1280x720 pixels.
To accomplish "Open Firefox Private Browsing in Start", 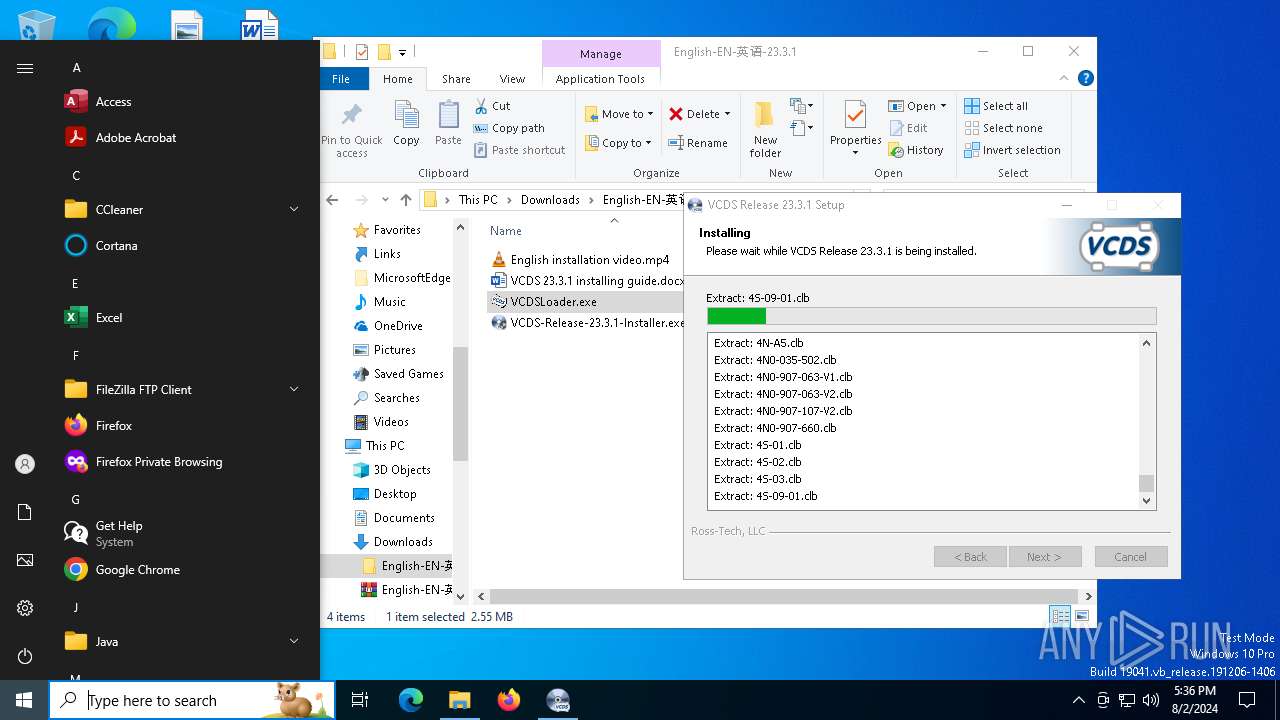I will tap(143, 462).
